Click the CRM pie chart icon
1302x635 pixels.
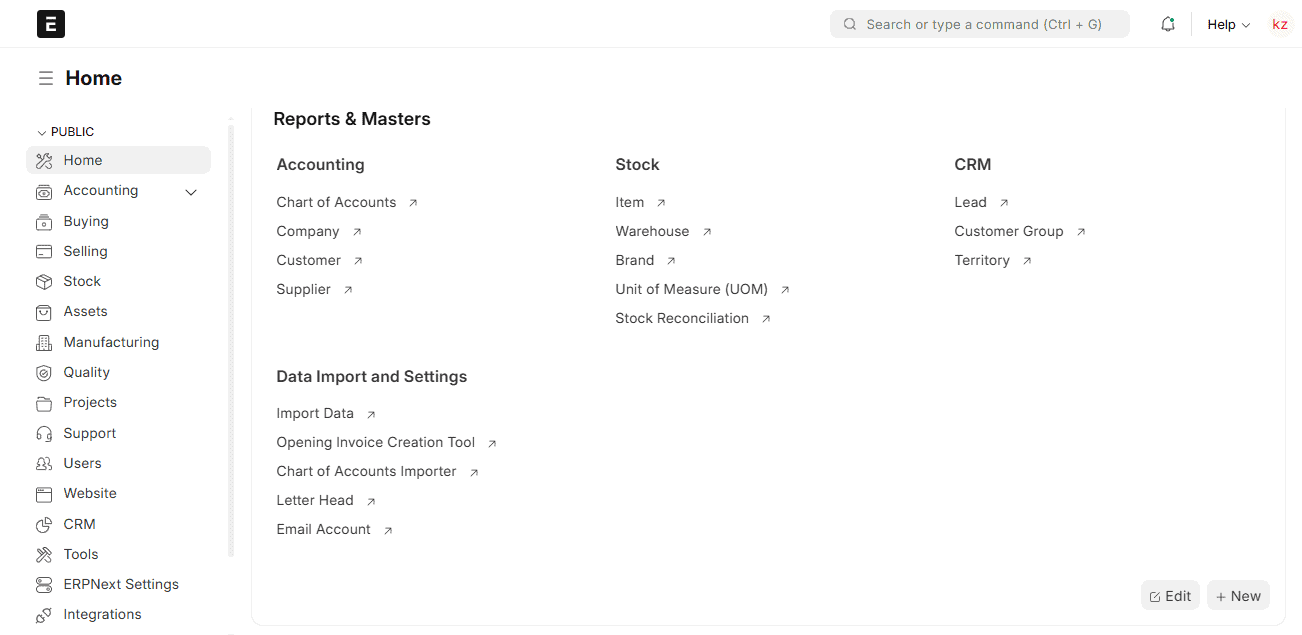44,524
